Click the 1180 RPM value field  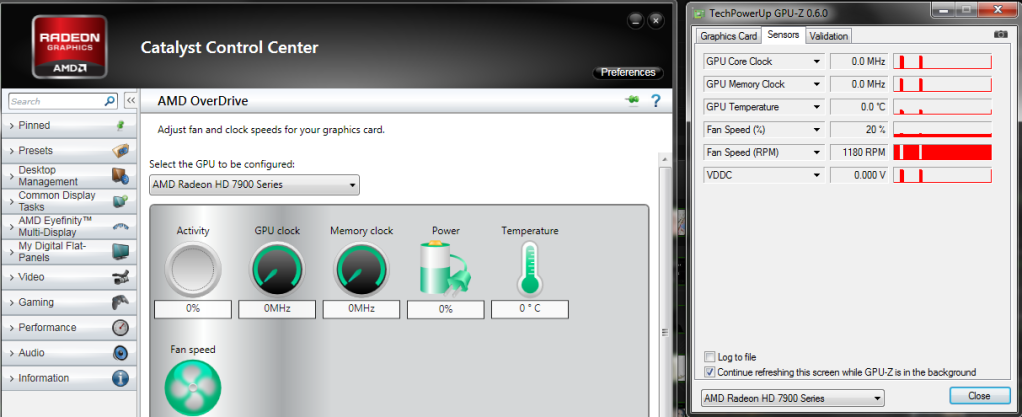coord(859,152)
